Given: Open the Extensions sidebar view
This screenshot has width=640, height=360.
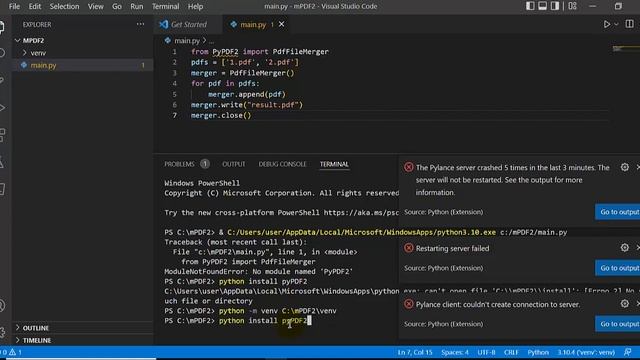Looking at the screenshot, I should [x=2, y=135].
